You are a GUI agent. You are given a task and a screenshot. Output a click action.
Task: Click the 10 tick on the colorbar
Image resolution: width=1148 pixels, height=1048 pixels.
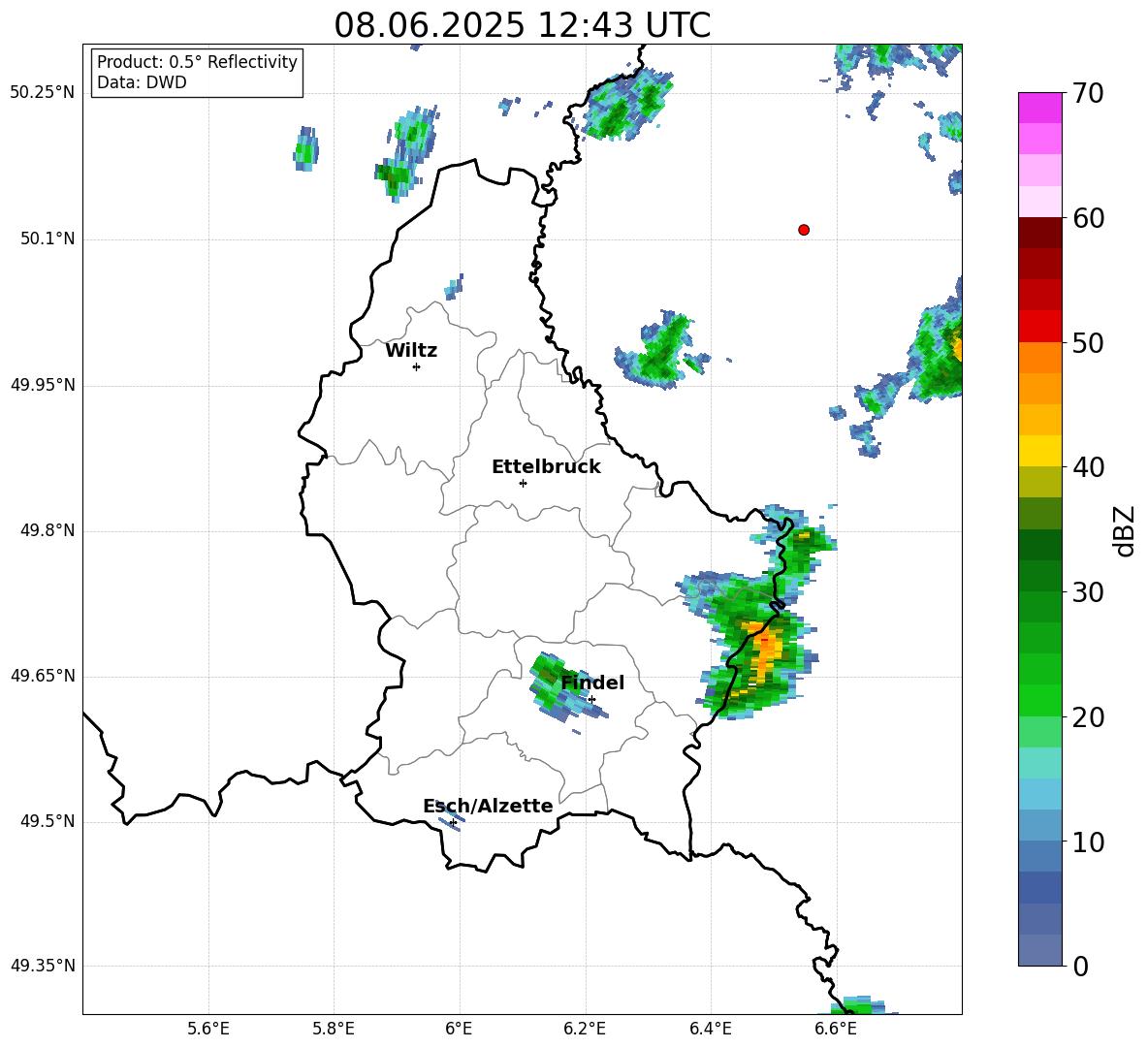pos(1088,842)
